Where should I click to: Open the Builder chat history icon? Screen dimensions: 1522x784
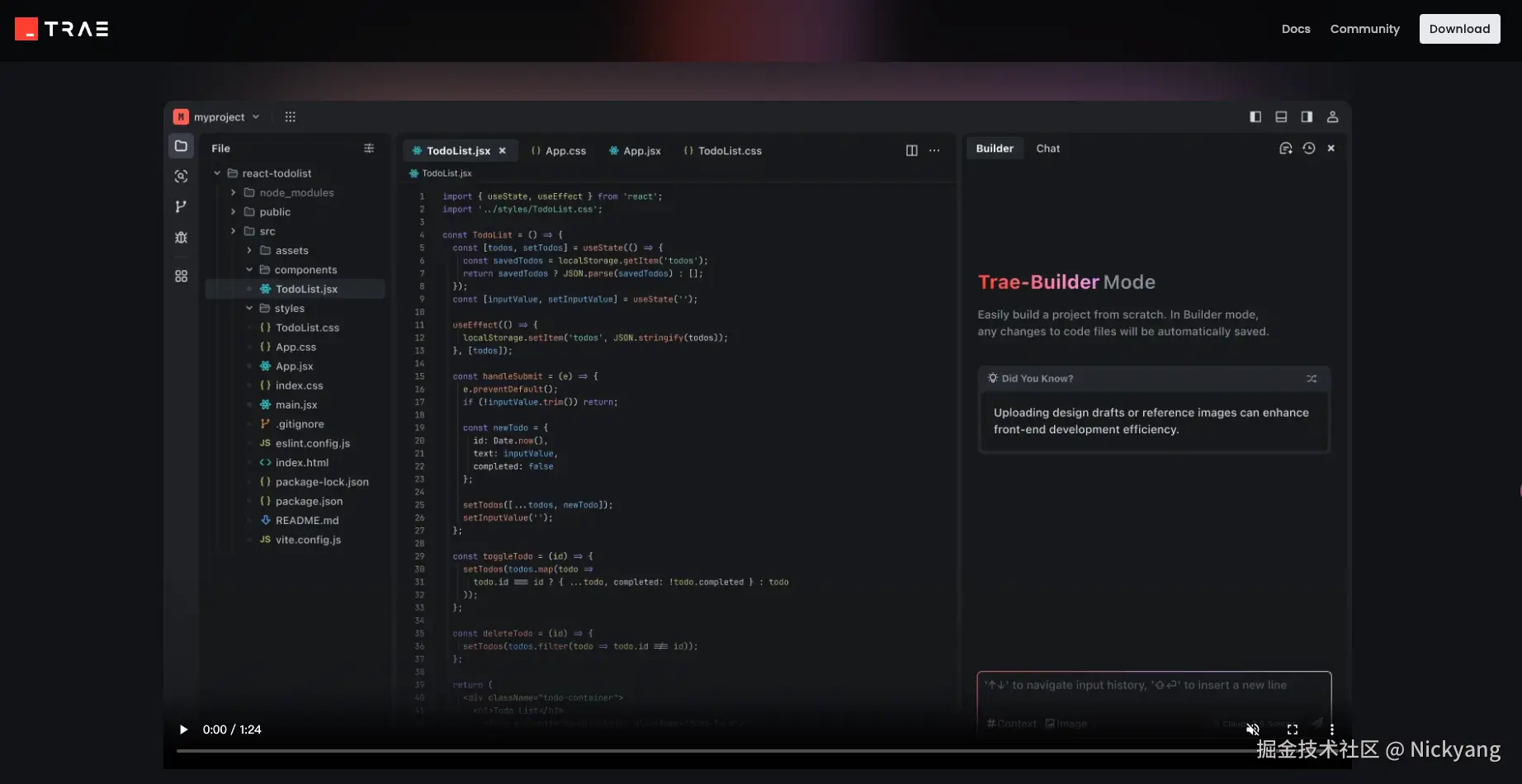tap(1308, 149)
